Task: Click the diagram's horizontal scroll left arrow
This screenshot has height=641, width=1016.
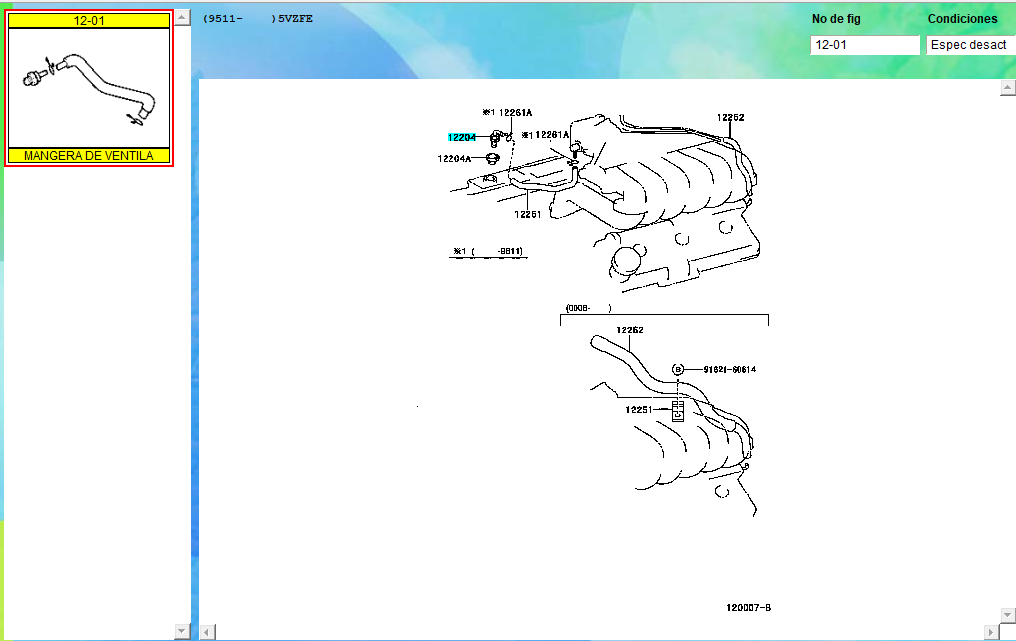Action: (207, 631)
